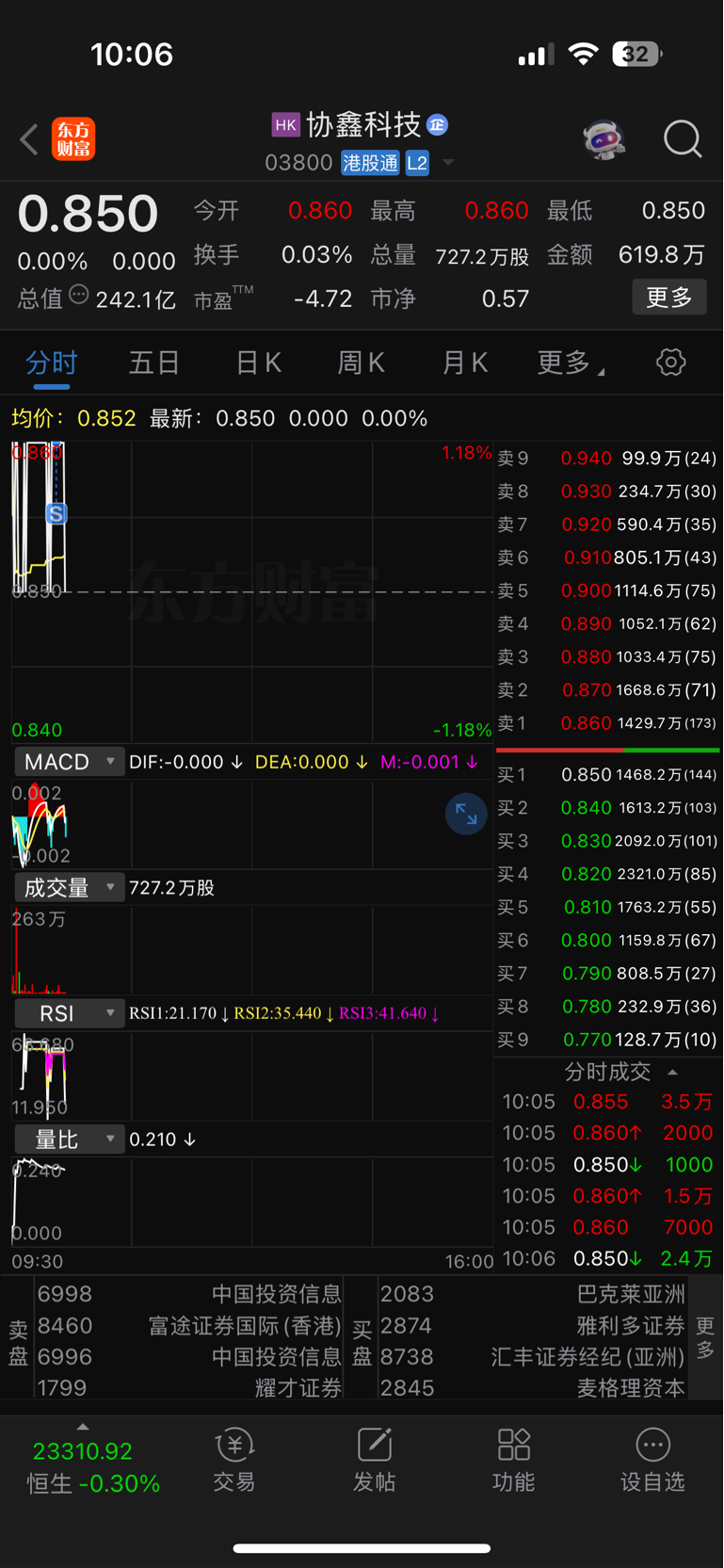Image resolution: width=724 pixels, height=1568 pixels.
Task: Select the 买6 order row at 0.800
Action: tap(607, 941)
